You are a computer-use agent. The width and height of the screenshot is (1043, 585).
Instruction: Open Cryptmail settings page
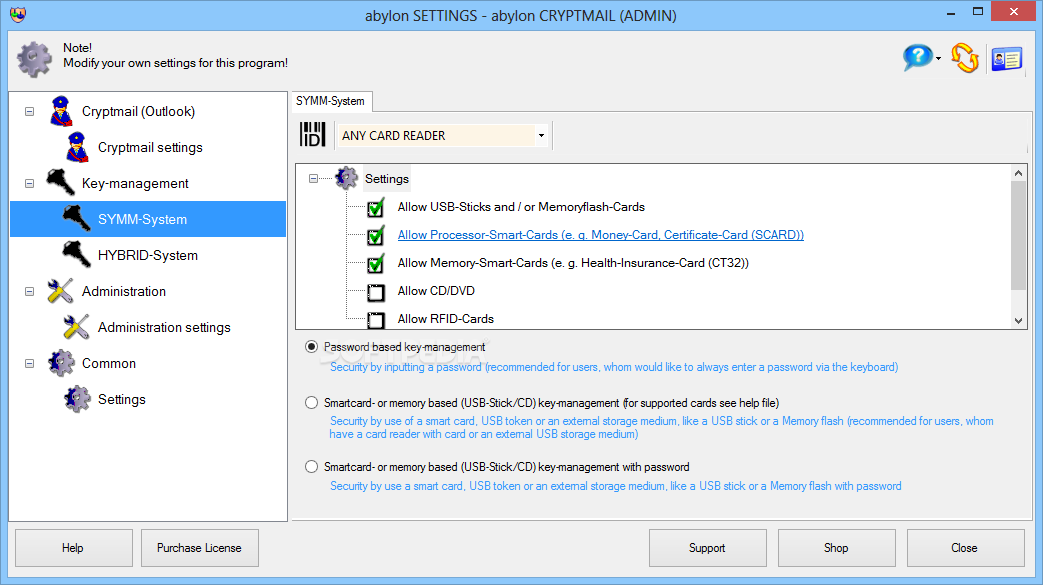[150, 147]
